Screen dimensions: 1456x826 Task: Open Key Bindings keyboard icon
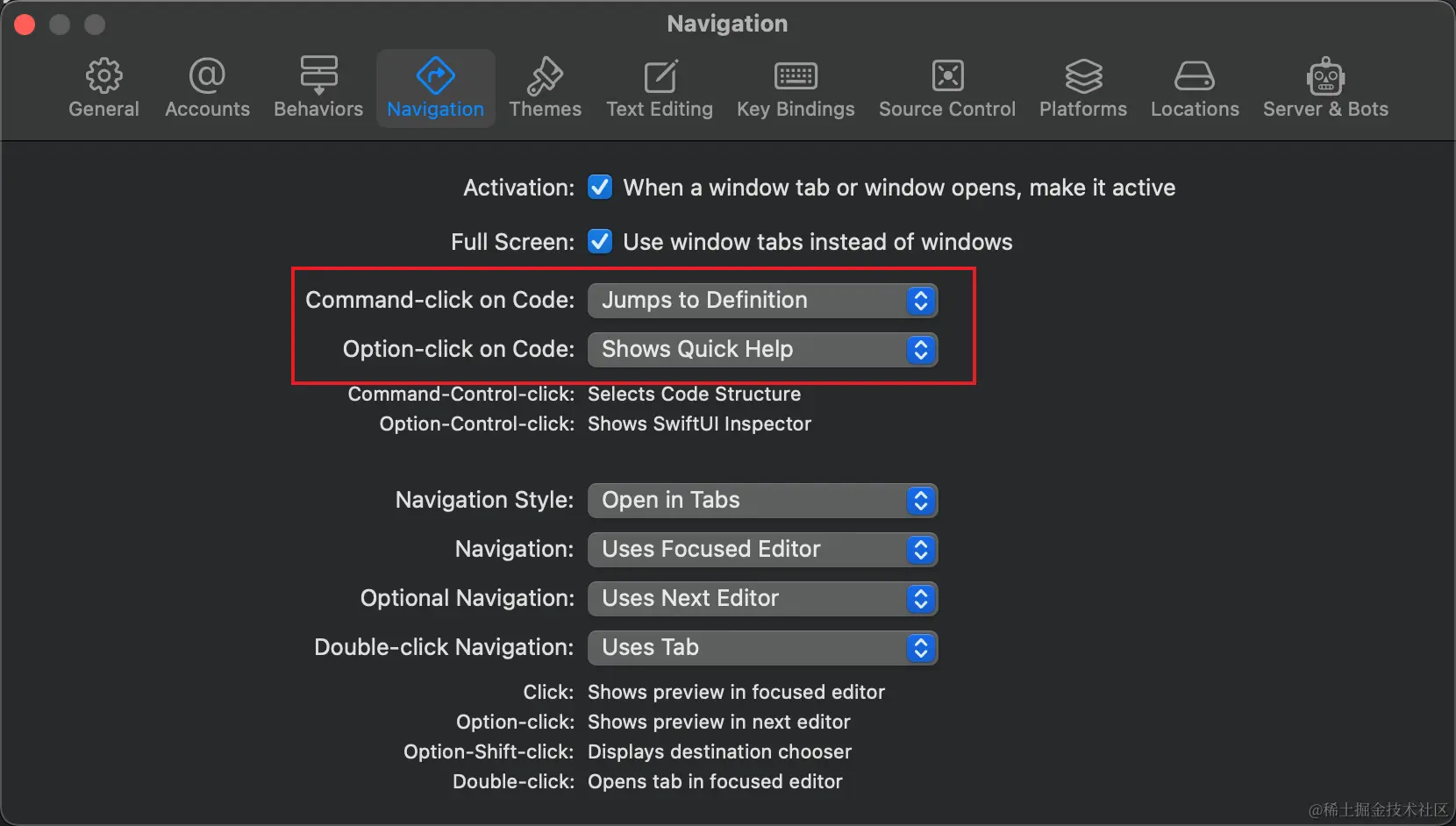point(796,76)
